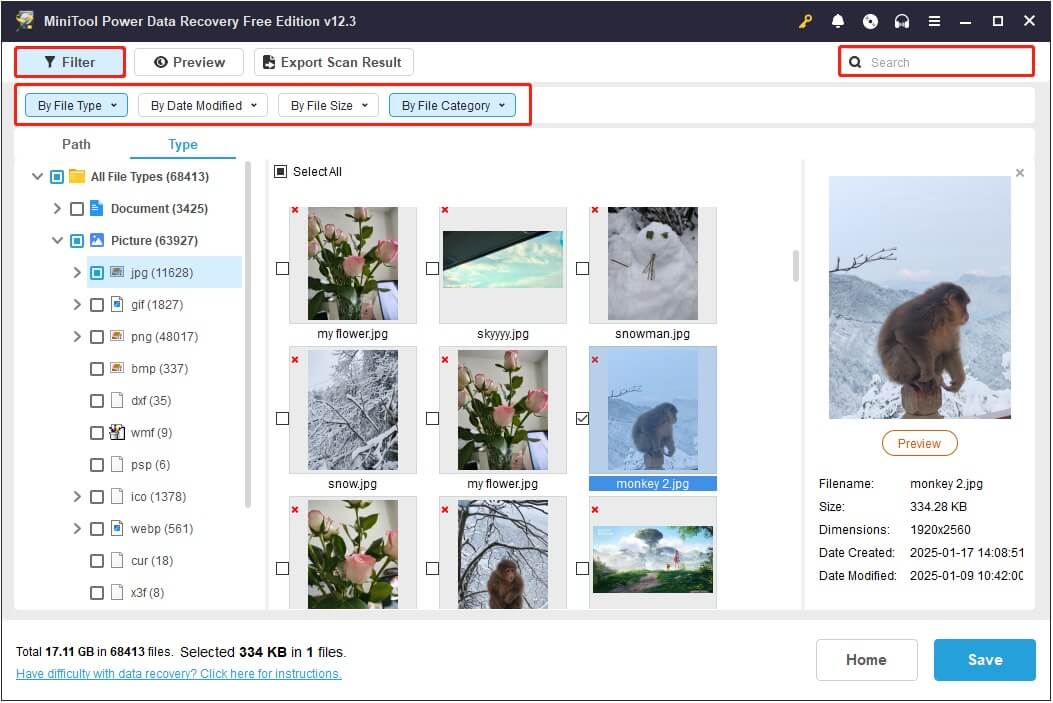Viewport: 1053px width, 703px height.
Task: Open the By Date Modified dropdown
Action: (x=203, y=105)
